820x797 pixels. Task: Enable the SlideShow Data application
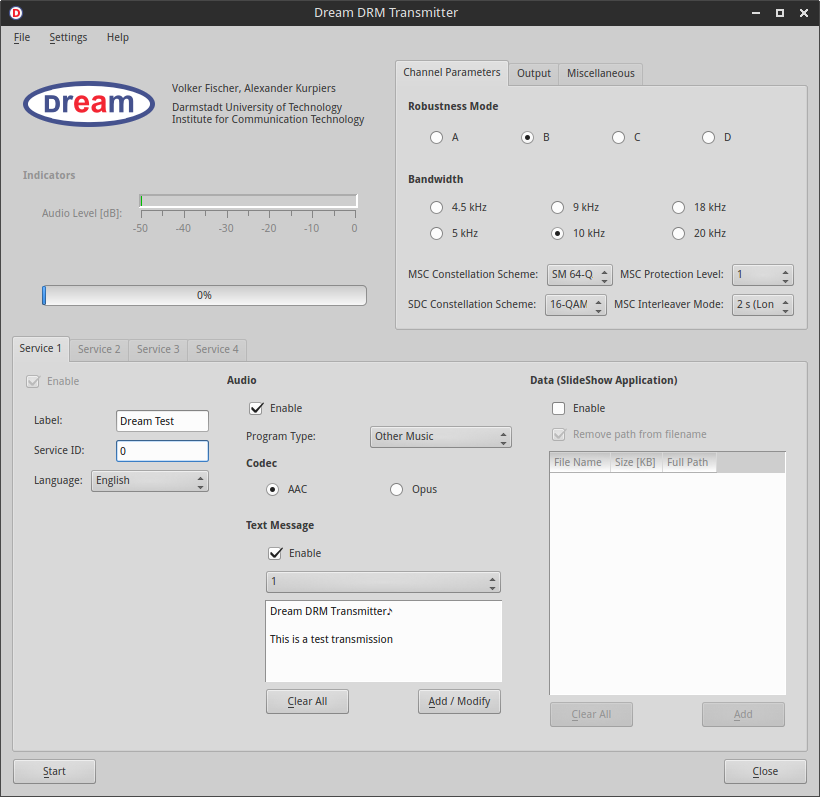click(x=557, y=408)
